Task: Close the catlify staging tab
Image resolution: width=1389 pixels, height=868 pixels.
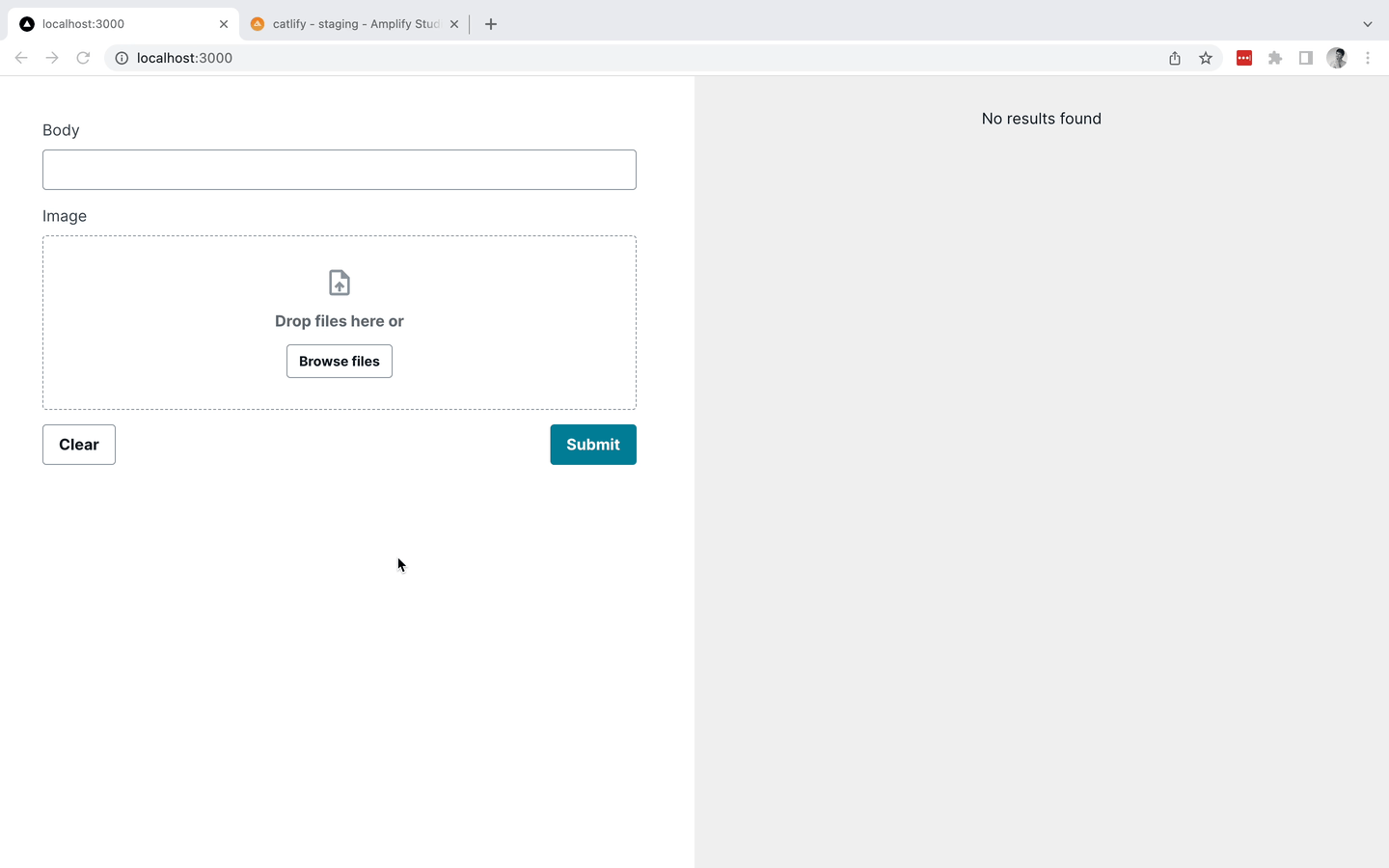Action: [x=453, y=23]
